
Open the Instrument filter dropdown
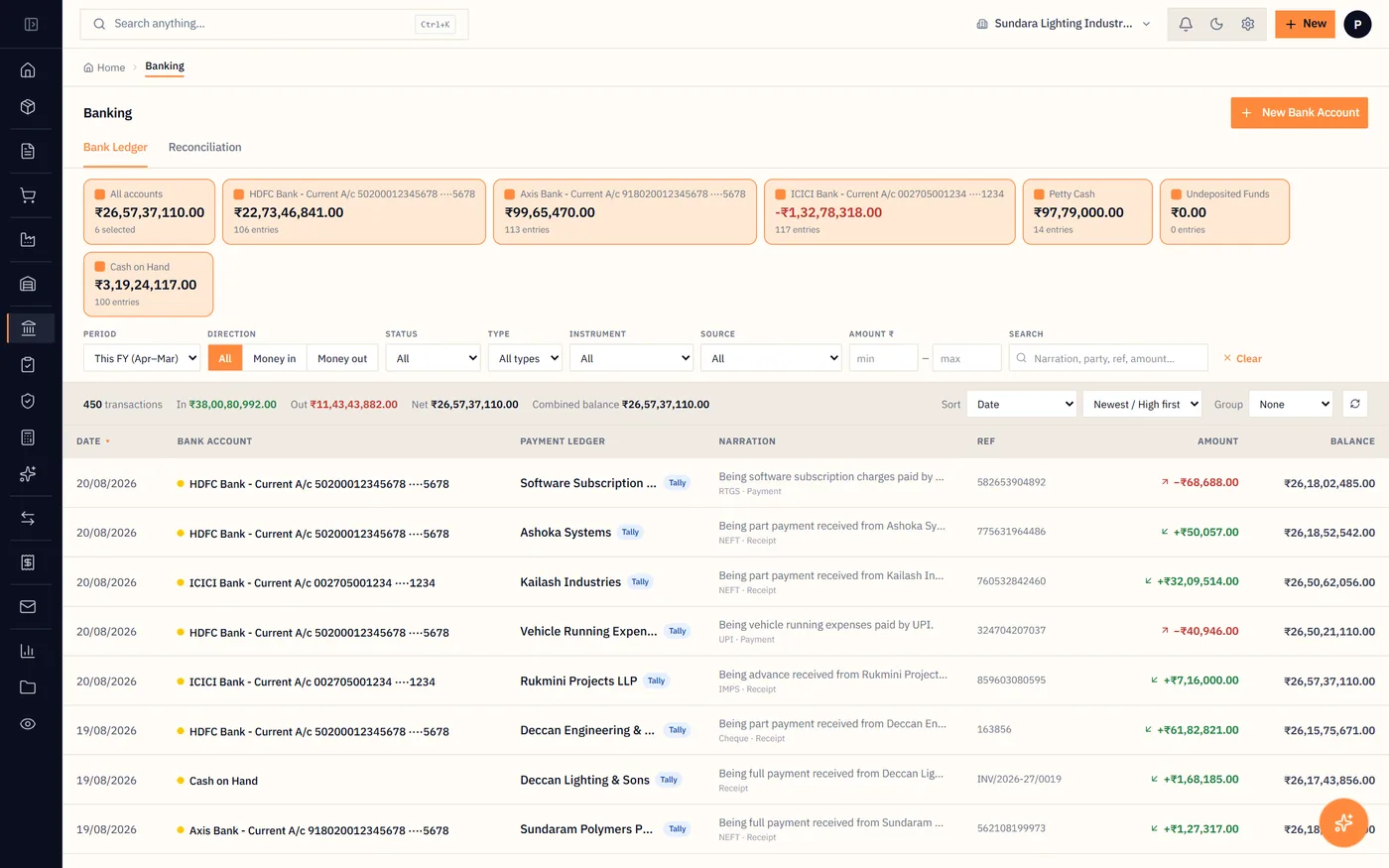point(631,358)
